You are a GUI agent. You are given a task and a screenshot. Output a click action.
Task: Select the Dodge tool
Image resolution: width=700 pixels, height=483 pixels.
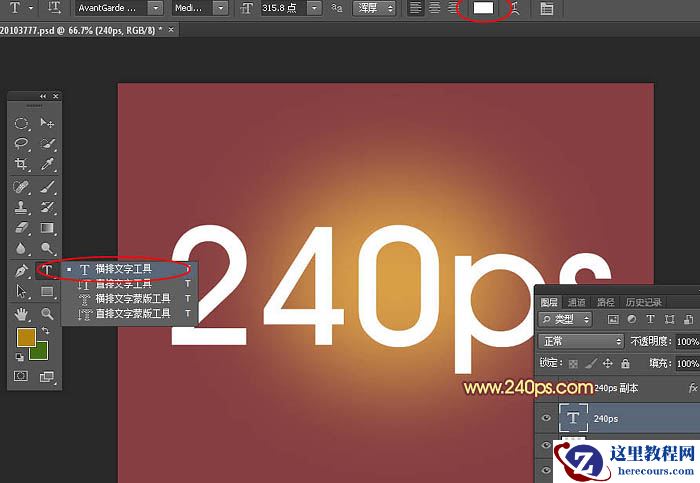tap(47, 248)
